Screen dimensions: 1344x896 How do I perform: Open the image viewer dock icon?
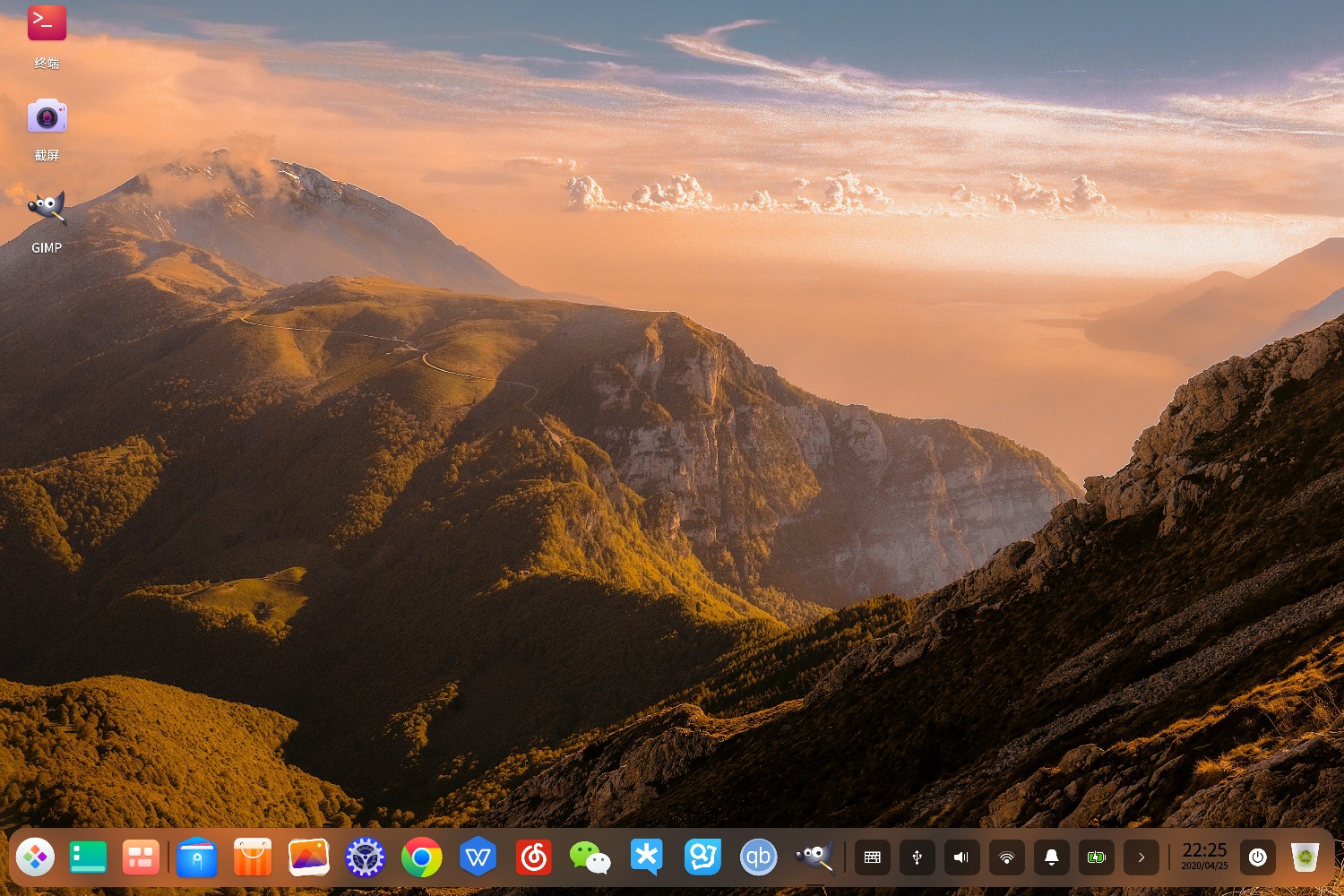tap(309, 857)
